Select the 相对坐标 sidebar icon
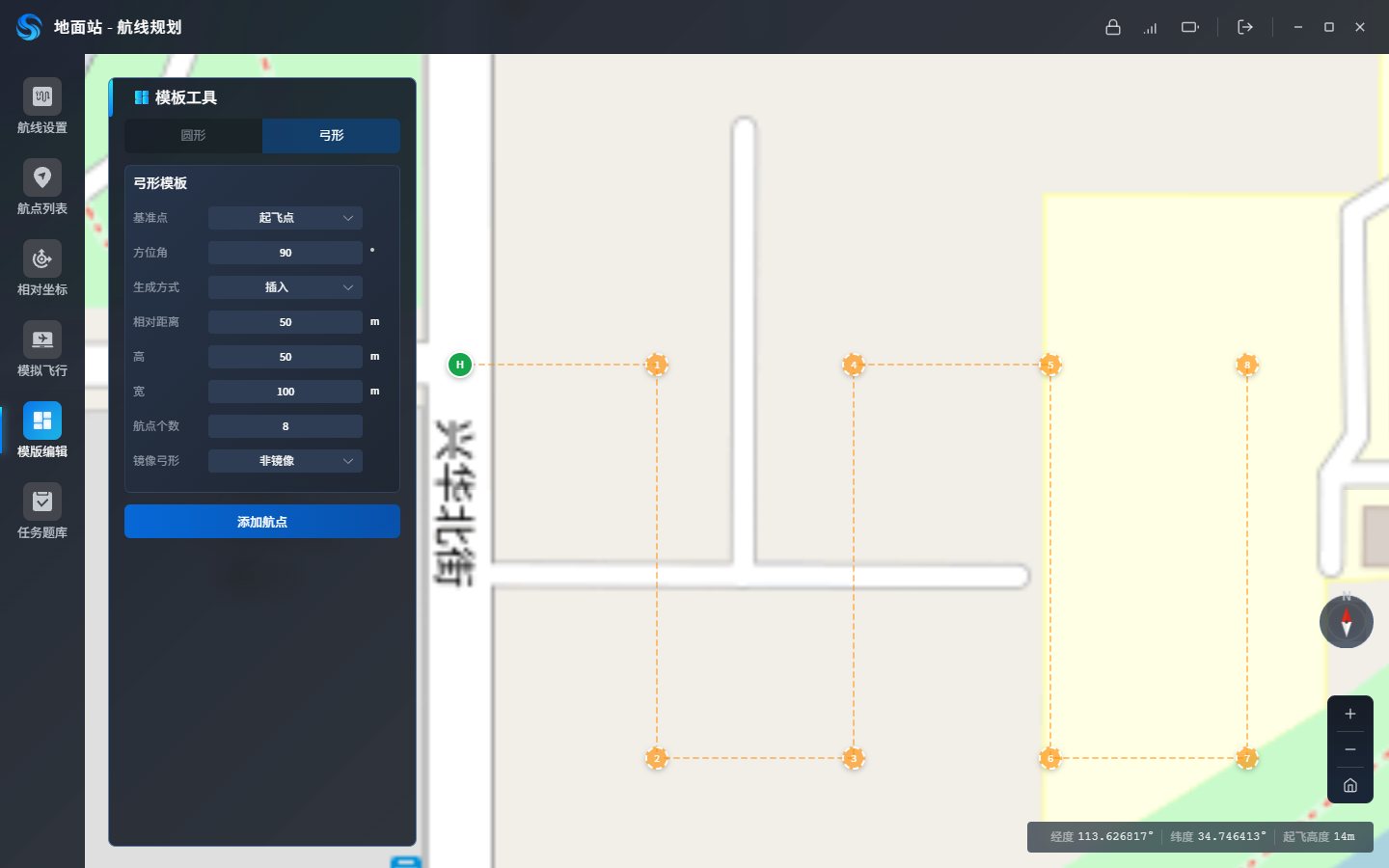Screen dimensions: 1389x868 click(x=42, y=269)
